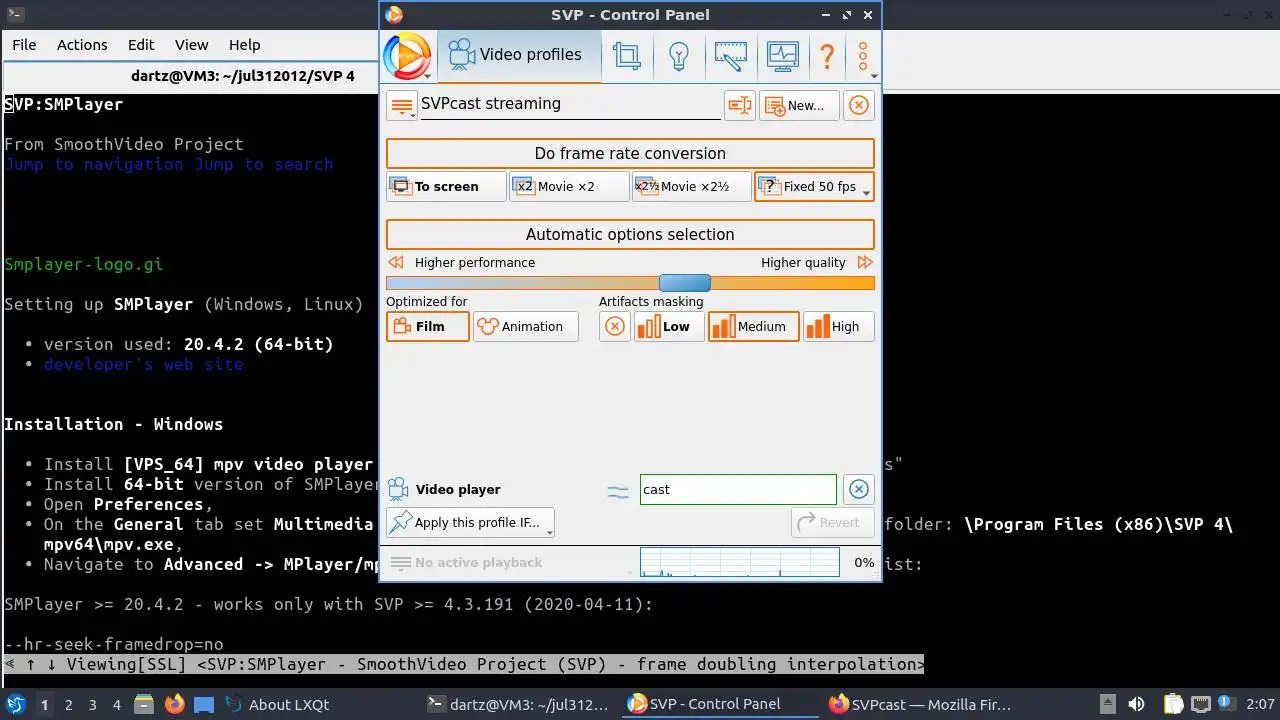1280x720 pixels.
Task: Toggle Do frame rate conversion
Action: (x=630, y=153)
